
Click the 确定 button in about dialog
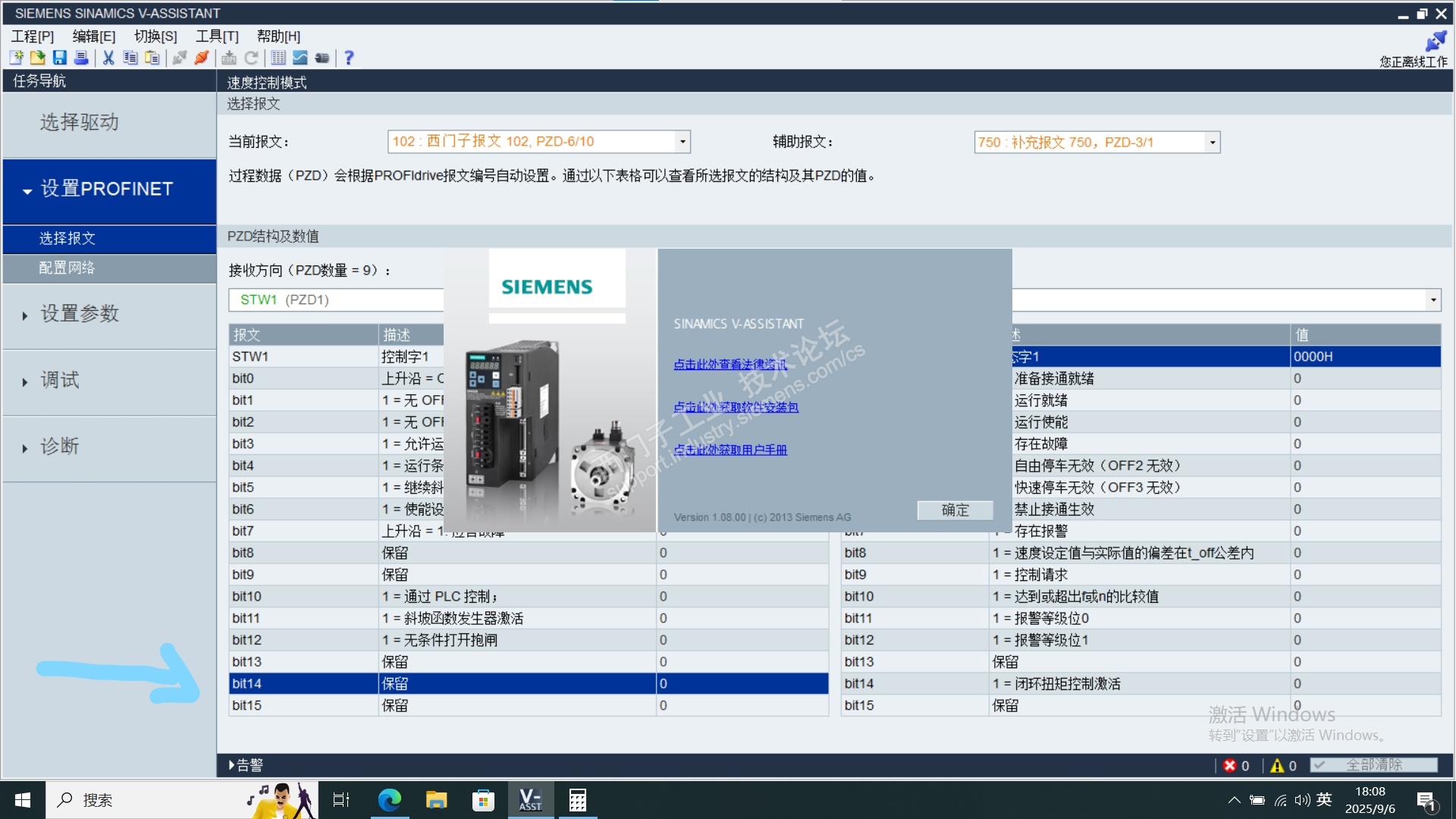pyautogui.click(x=955, y=510)
